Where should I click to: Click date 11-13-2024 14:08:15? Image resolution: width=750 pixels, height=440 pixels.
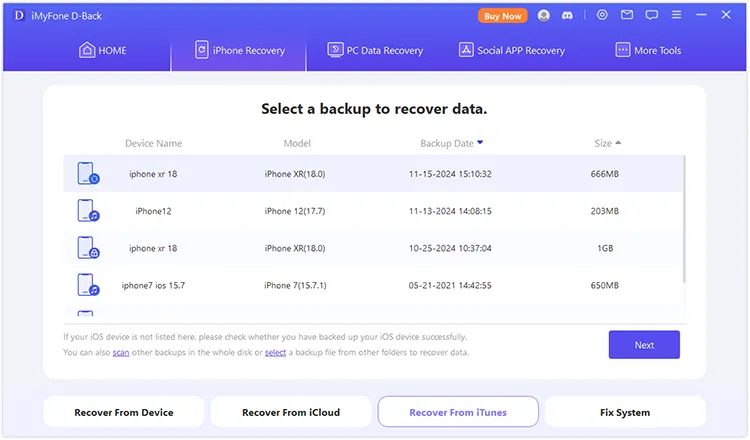(450, 211)
